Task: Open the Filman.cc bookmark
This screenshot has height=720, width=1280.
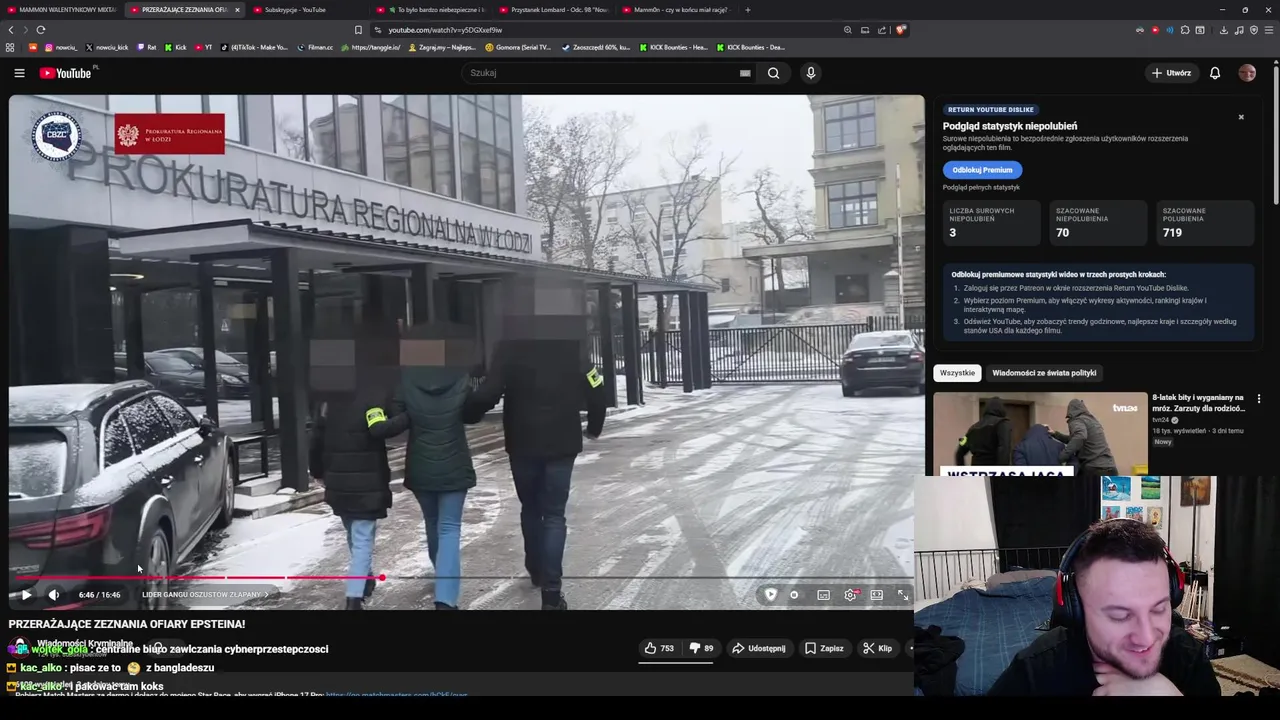Action: (316, 47)
